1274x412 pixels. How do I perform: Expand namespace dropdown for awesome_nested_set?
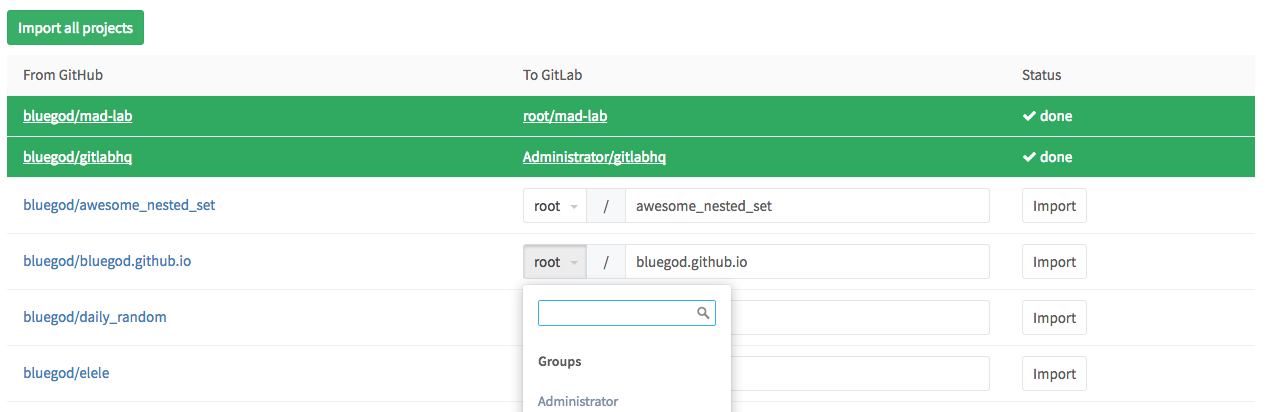555,206
